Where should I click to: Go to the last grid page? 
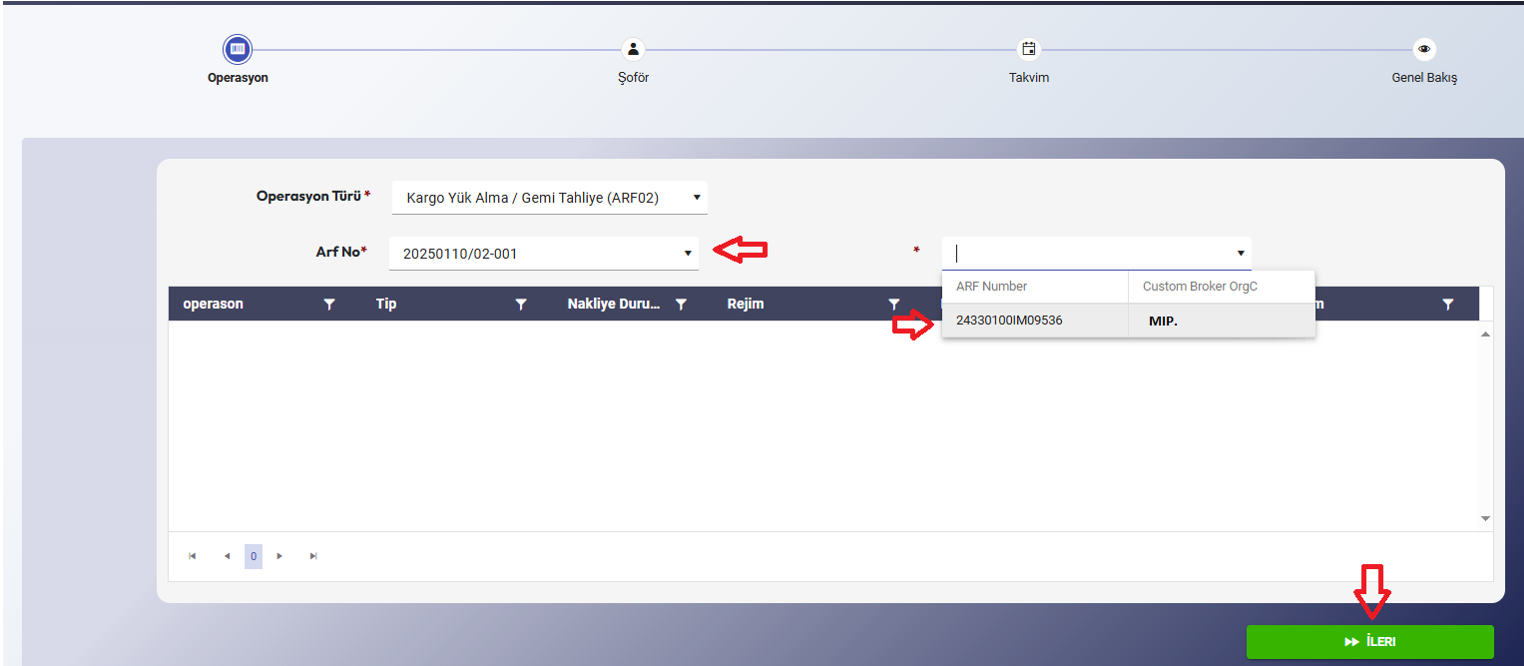click(x=313, y=556)
